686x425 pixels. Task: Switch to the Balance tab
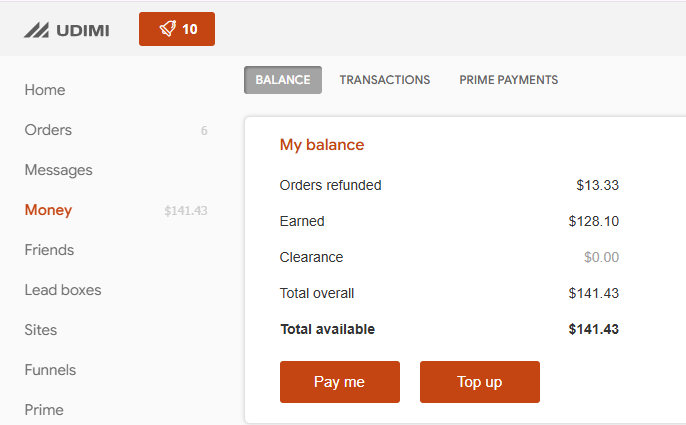(283, 80)
